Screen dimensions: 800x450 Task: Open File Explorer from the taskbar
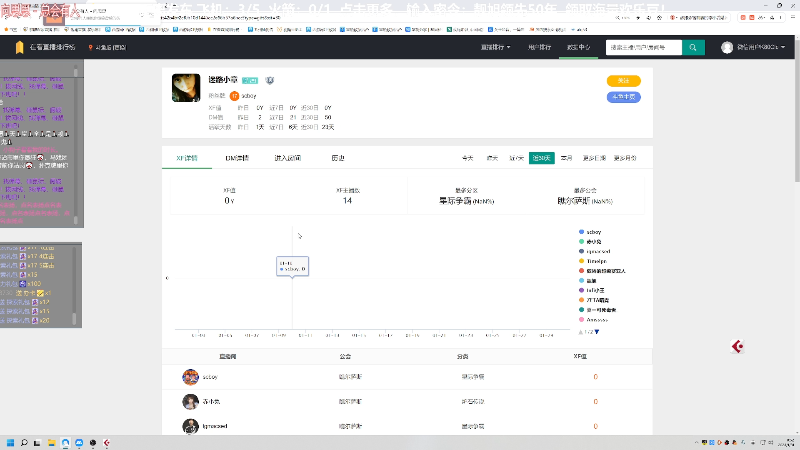pos(52,443)
